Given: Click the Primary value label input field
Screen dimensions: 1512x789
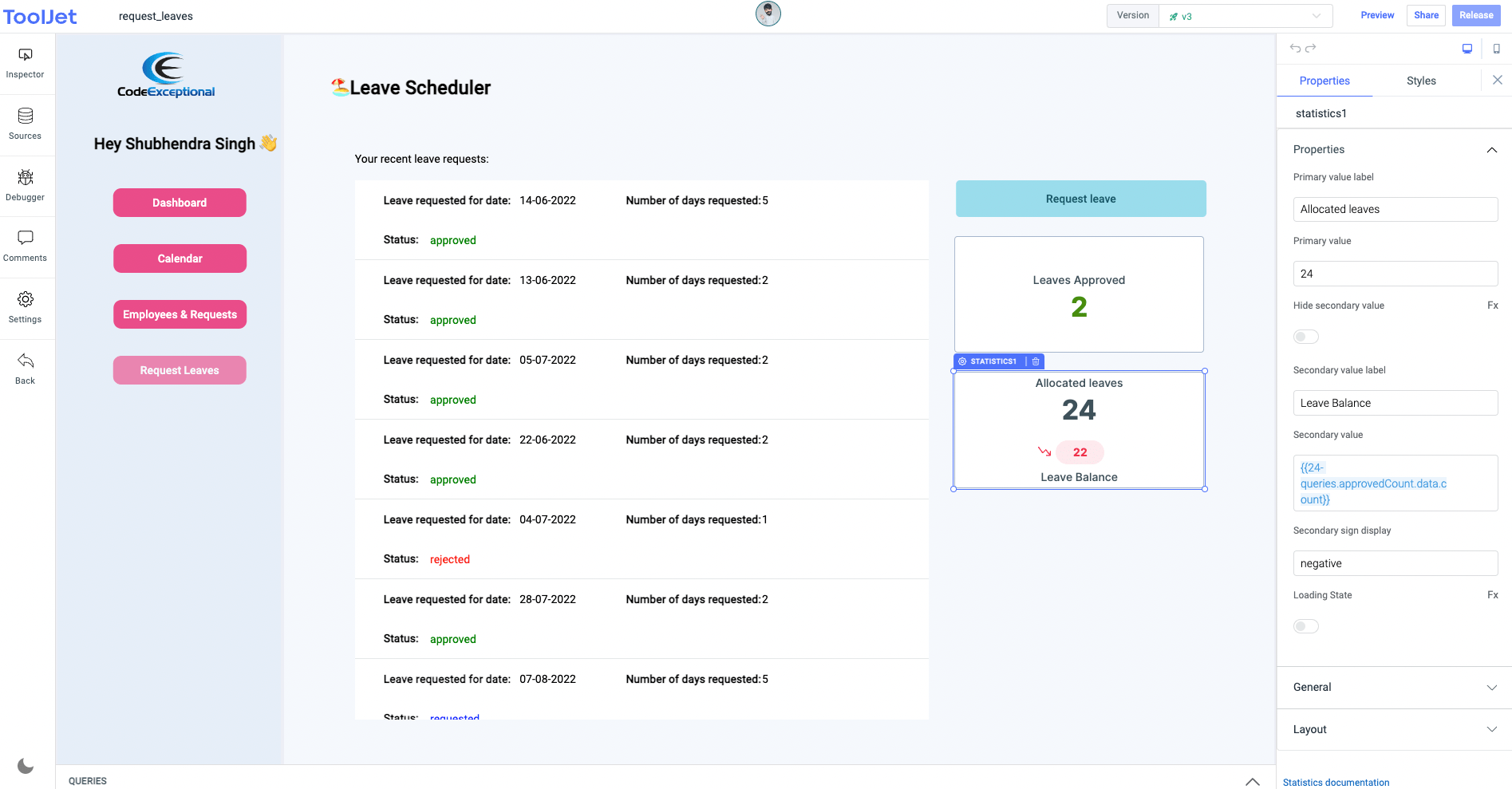Looking at the screenshot, I should (x=1395, y=209).
